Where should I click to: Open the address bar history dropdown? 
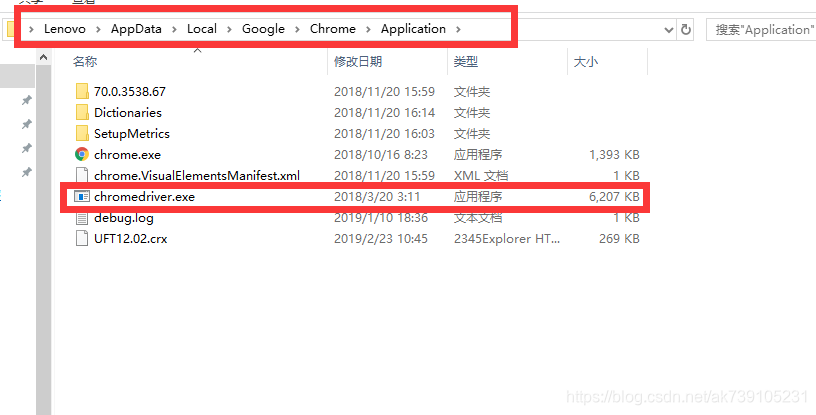(x=669, y=30)
